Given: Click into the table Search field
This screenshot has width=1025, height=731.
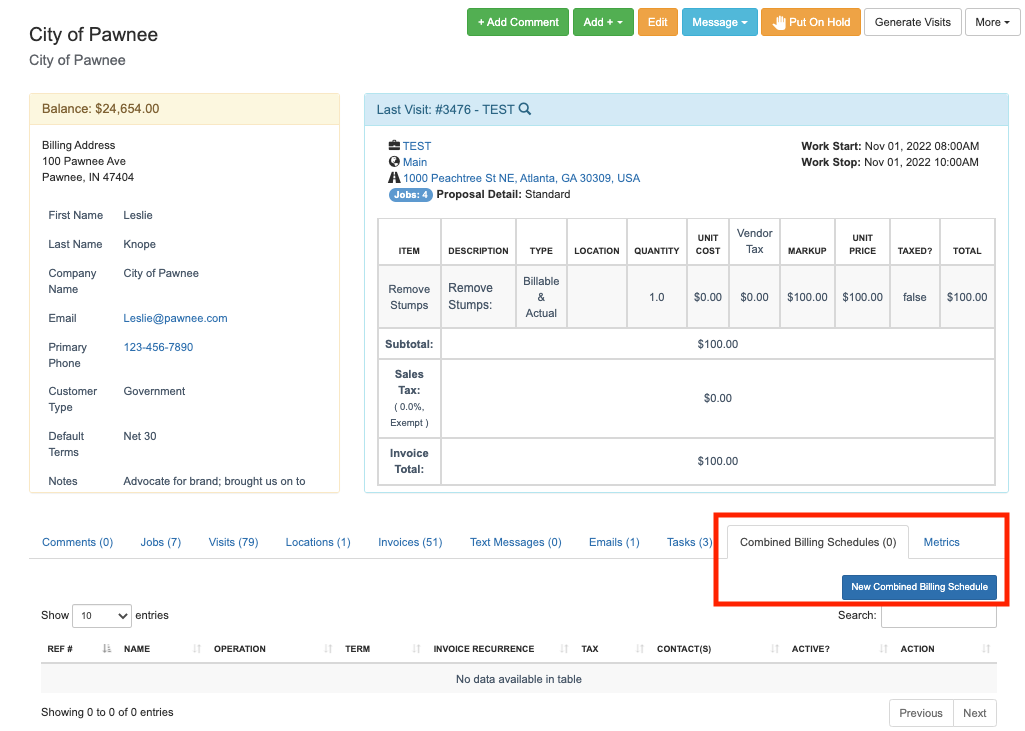Looking at the screenshot, I should pyautogui.click(x=938, y=616).
